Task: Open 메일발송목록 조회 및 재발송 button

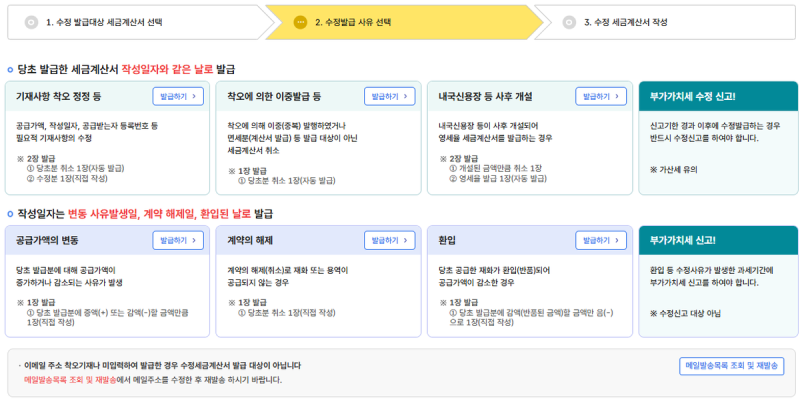Action: tap(732, 366)
